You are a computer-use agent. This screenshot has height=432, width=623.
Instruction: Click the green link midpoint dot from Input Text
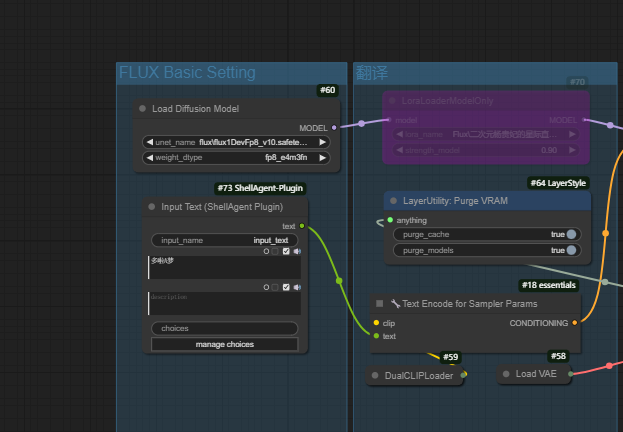coord(339,281)
